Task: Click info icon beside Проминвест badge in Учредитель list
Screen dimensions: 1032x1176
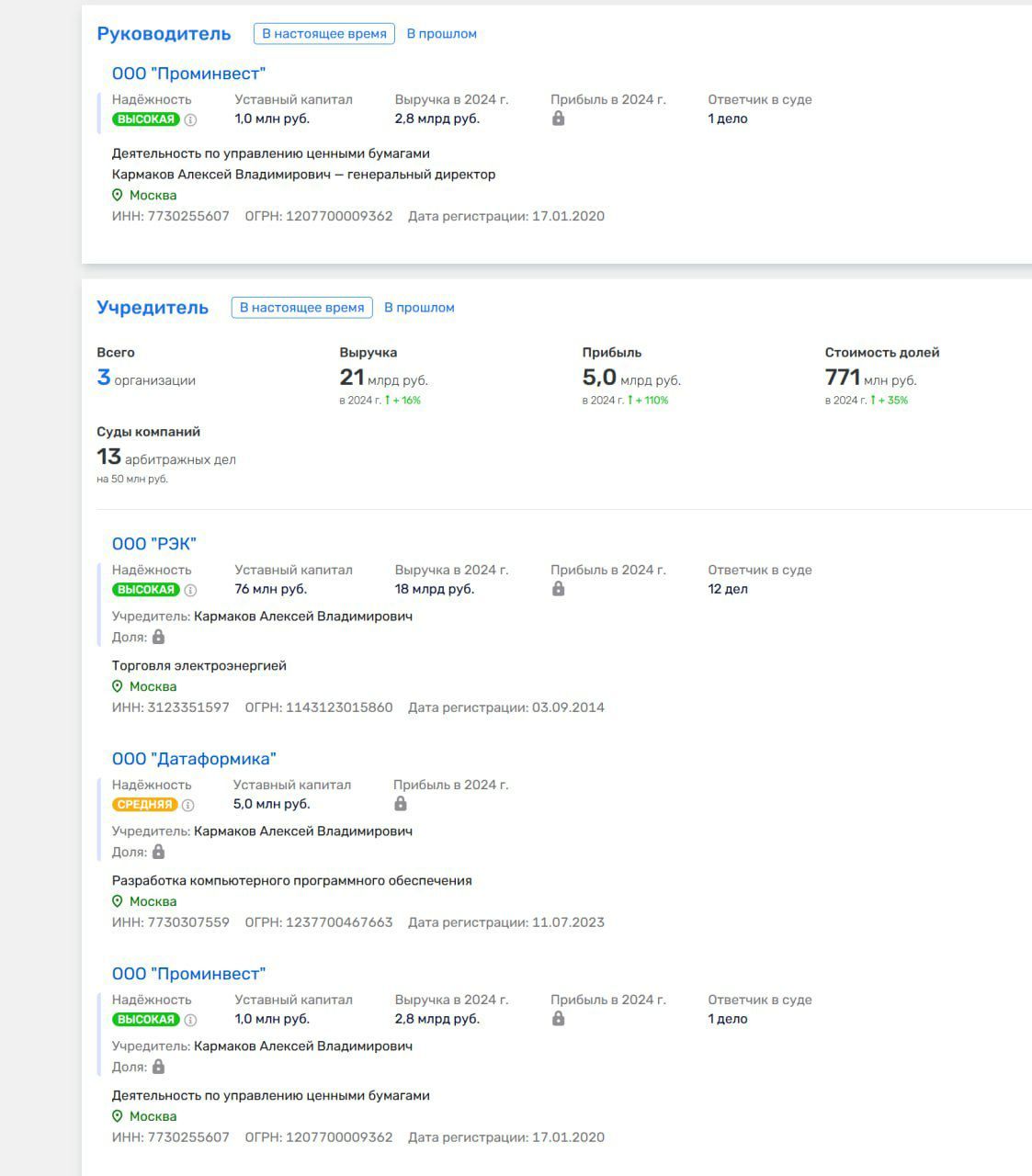Action: pyautogui.click(x=190, y=1020)
